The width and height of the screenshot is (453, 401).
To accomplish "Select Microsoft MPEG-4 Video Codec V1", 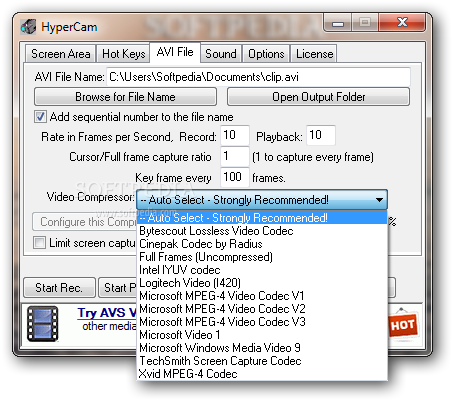I will 262,296.
